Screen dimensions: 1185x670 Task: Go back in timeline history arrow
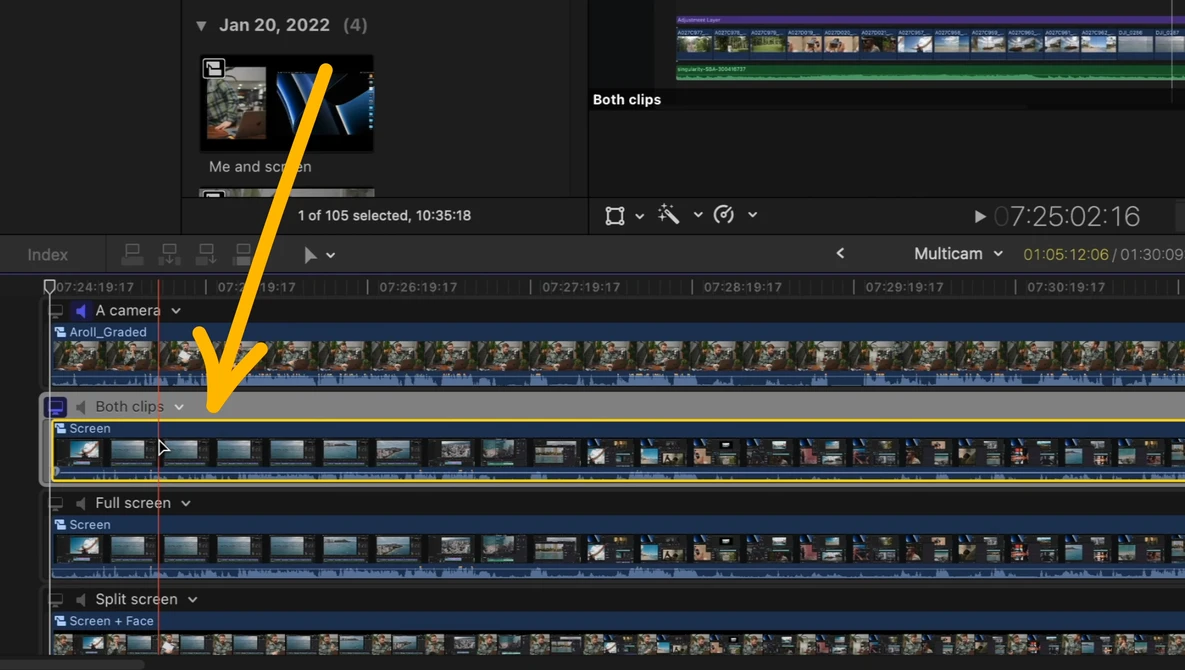pos(840,253)
